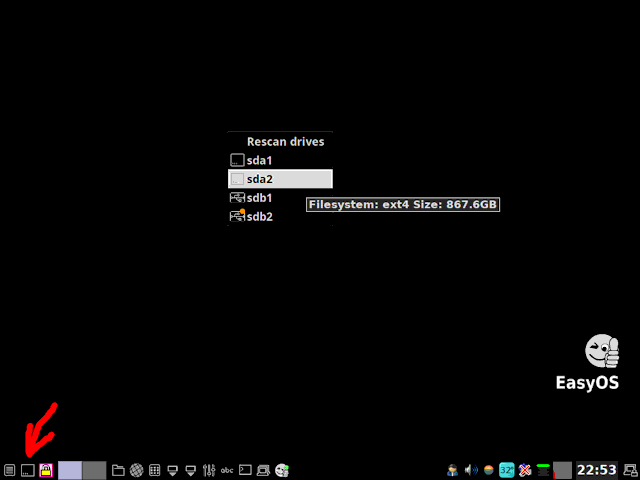This screenshot has height=480, width=640.
Task: Switch to the second gray desktop pager
Action: tap(94, 470)
